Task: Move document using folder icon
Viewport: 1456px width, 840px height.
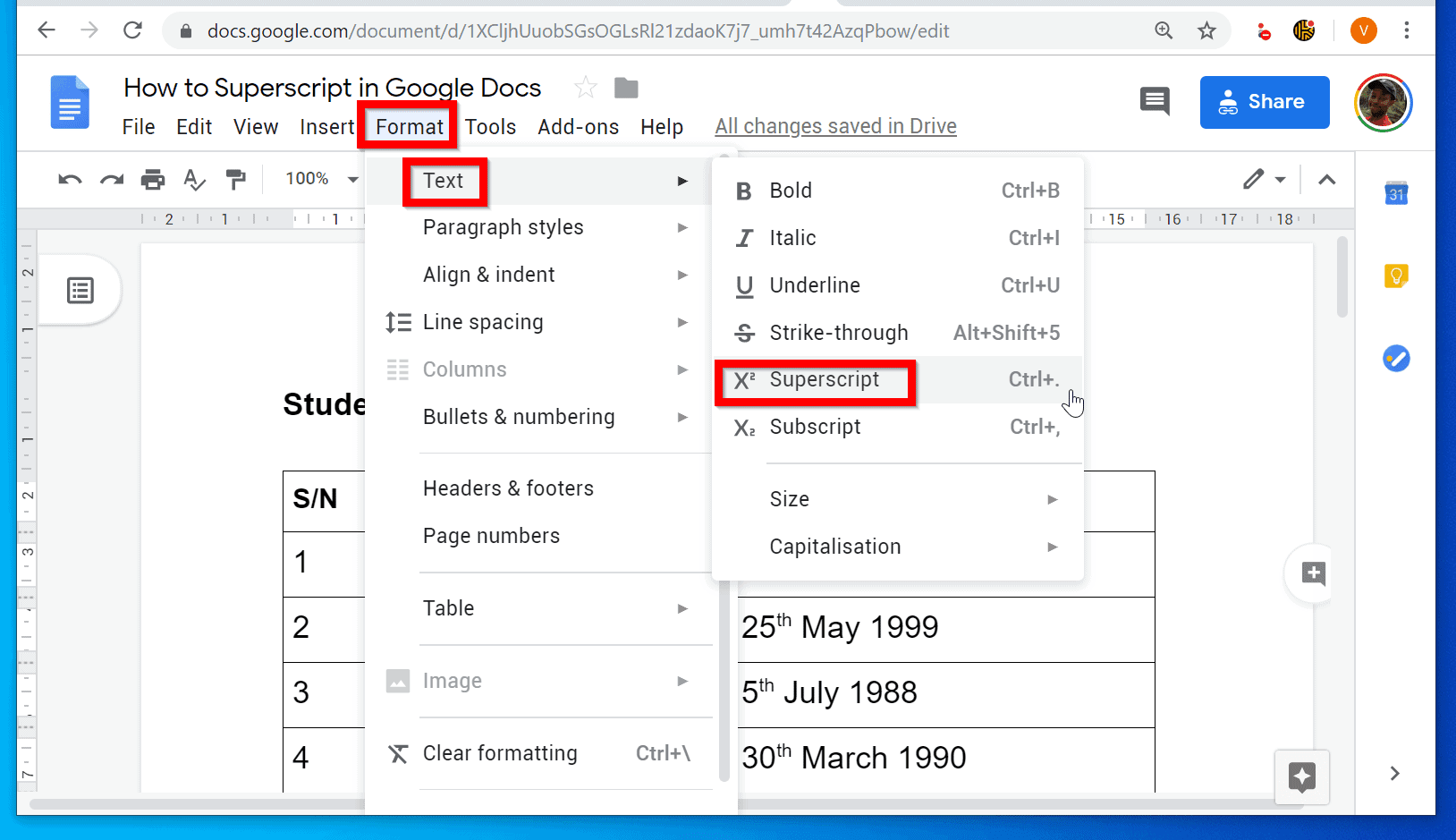Action: click(626, 88)
